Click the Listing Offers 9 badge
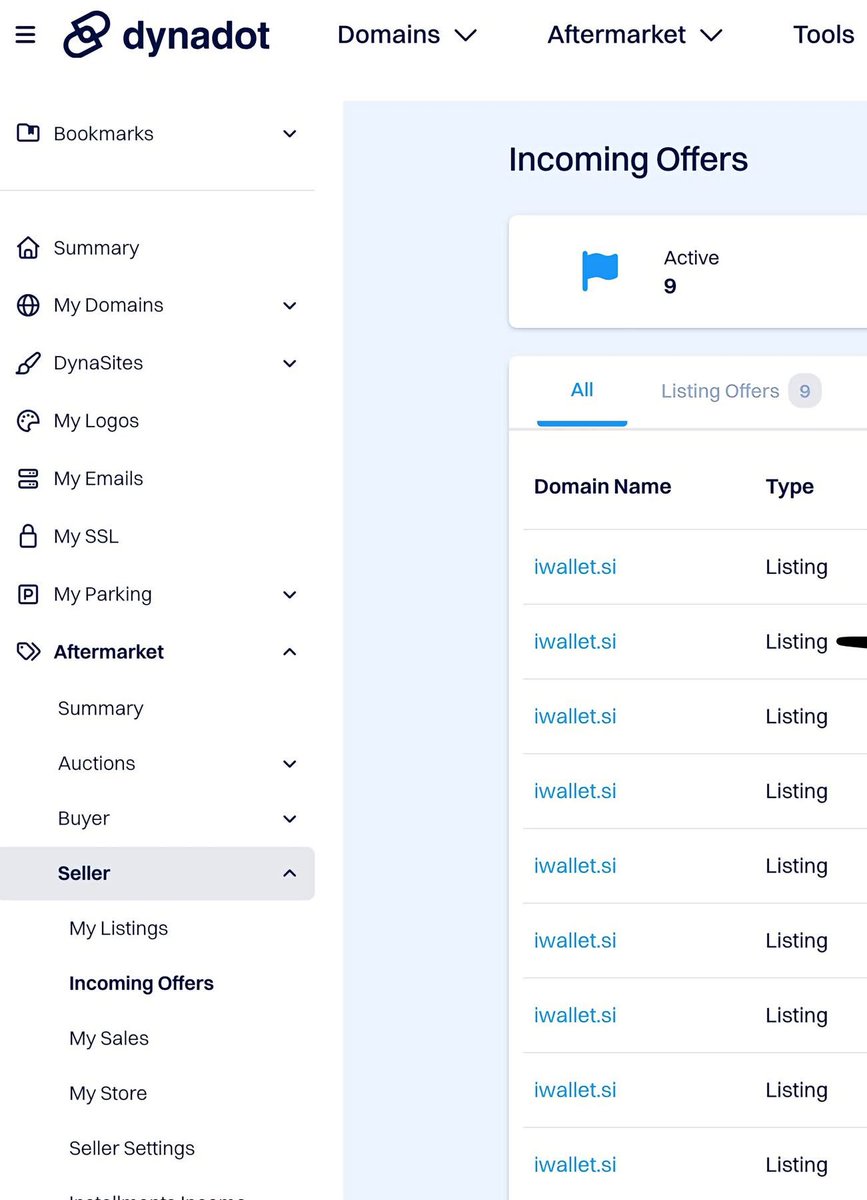 pyautogui.click(x=805, y=391)
